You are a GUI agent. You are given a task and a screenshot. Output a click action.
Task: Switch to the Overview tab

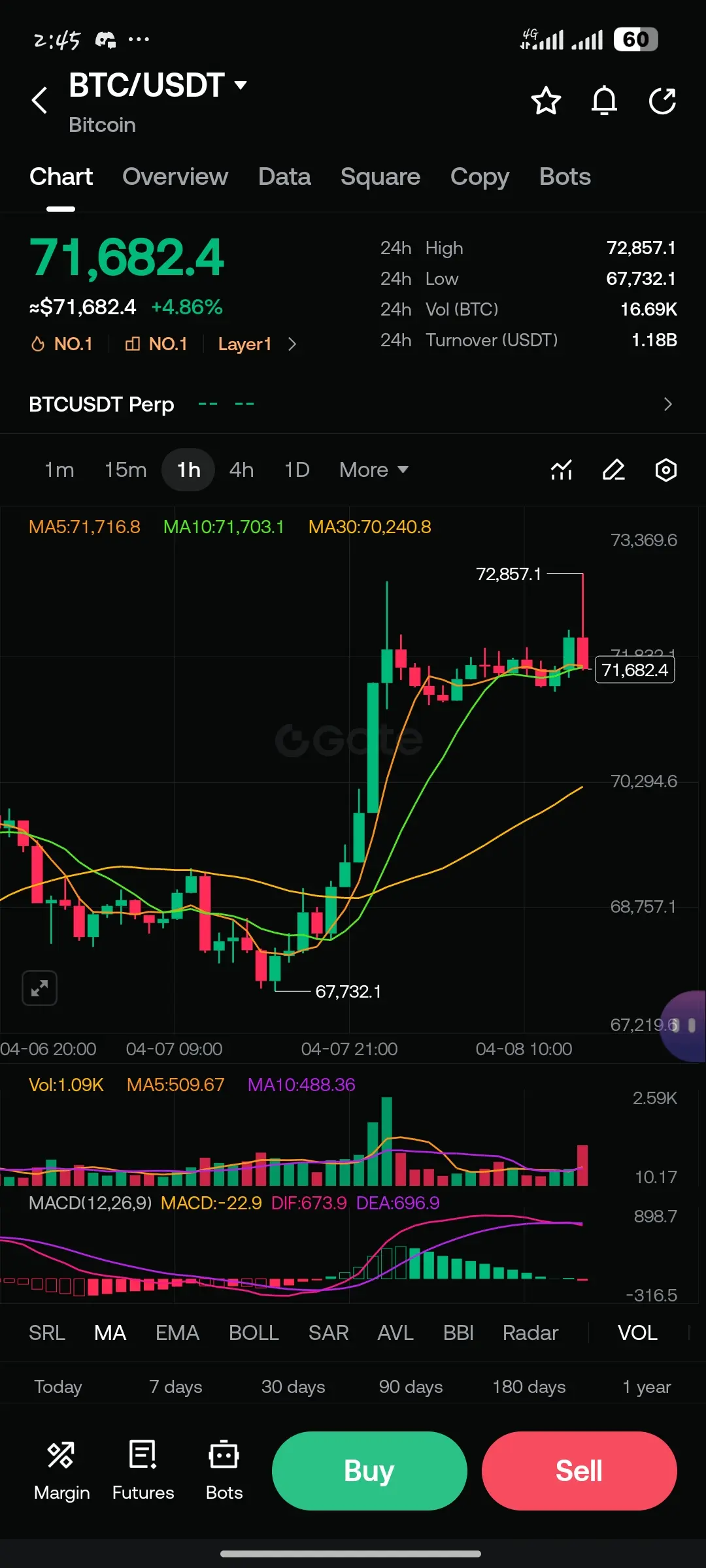point(175,177)
